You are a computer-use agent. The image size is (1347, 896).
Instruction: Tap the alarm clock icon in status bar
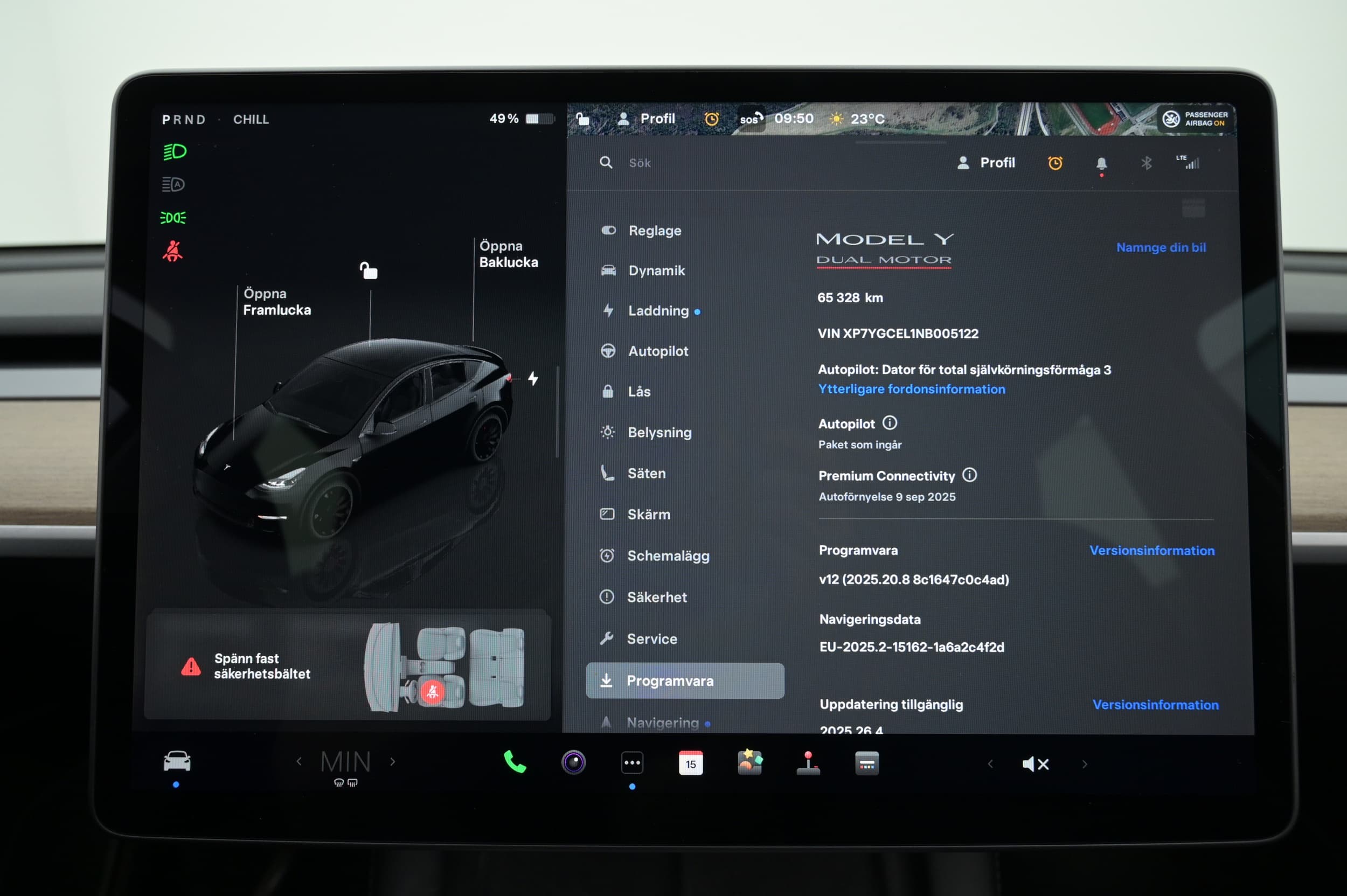coord(712,119)
